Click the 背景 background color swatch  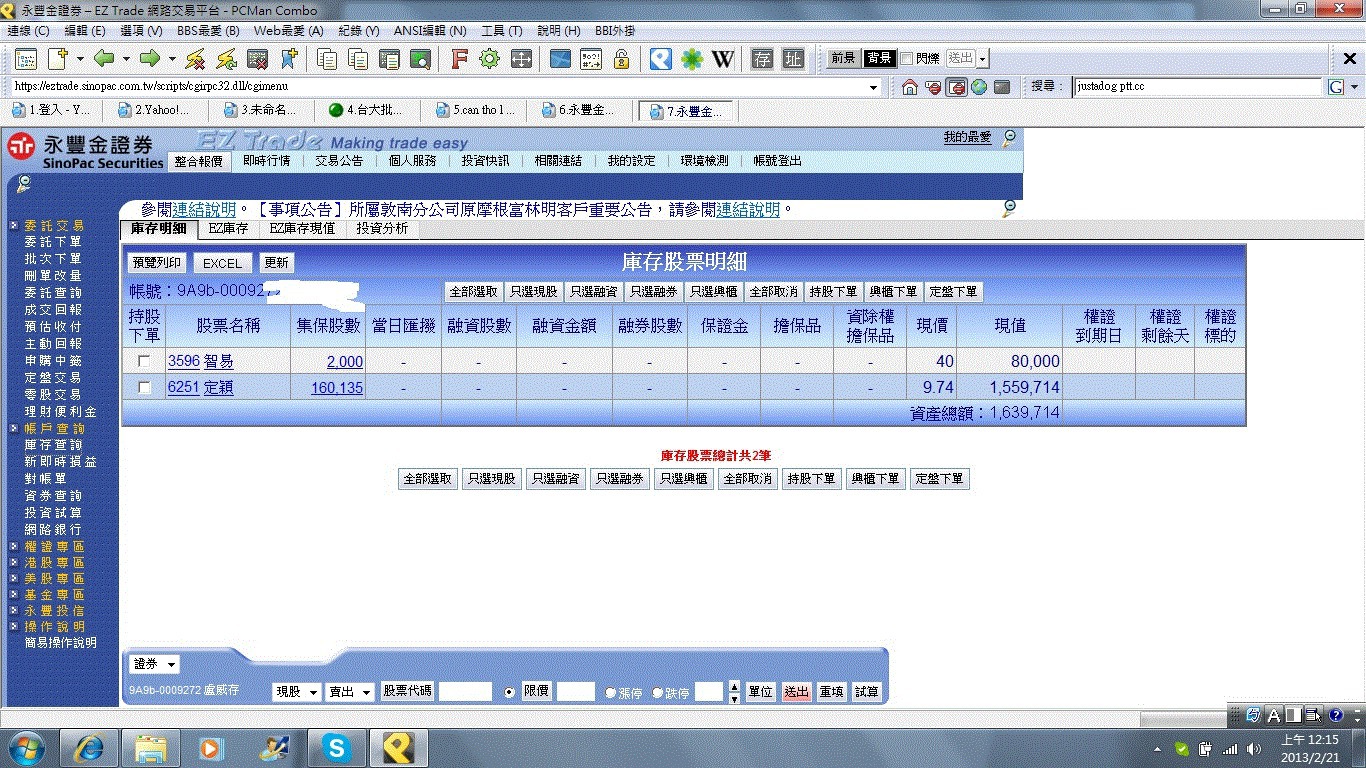click(879, 59)
